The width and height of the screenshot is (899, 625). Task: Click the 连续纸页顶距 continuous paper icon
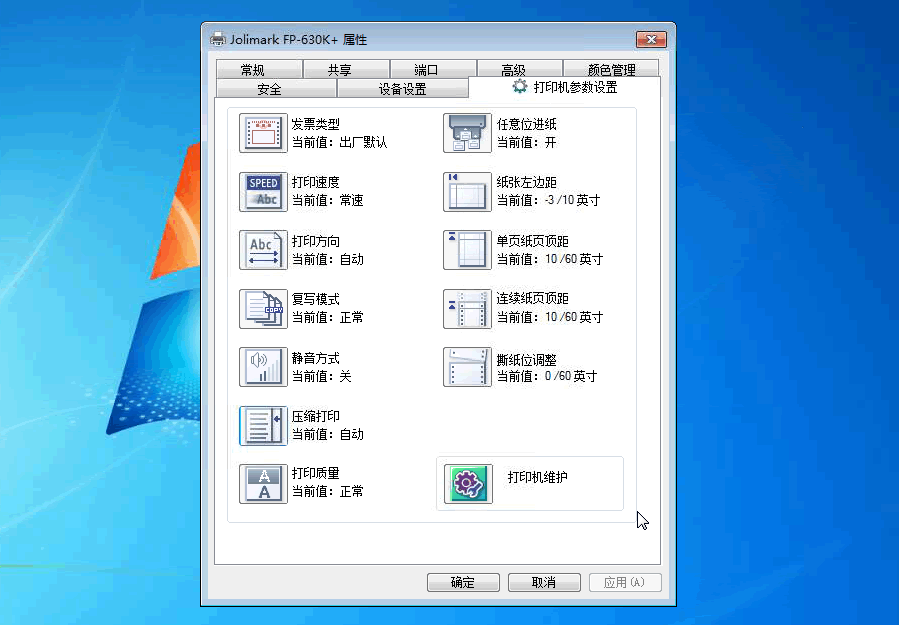pyautogui.click(x=467, y=309)
